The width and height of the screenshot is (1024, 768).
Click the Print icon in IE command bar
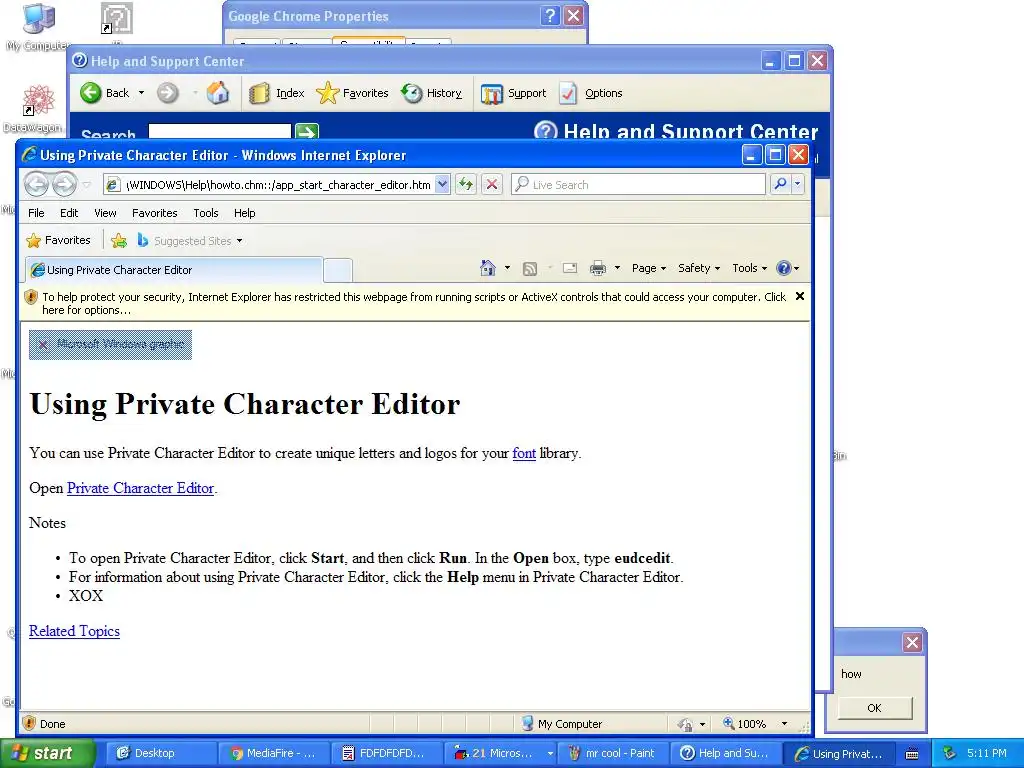click(598, 268)
